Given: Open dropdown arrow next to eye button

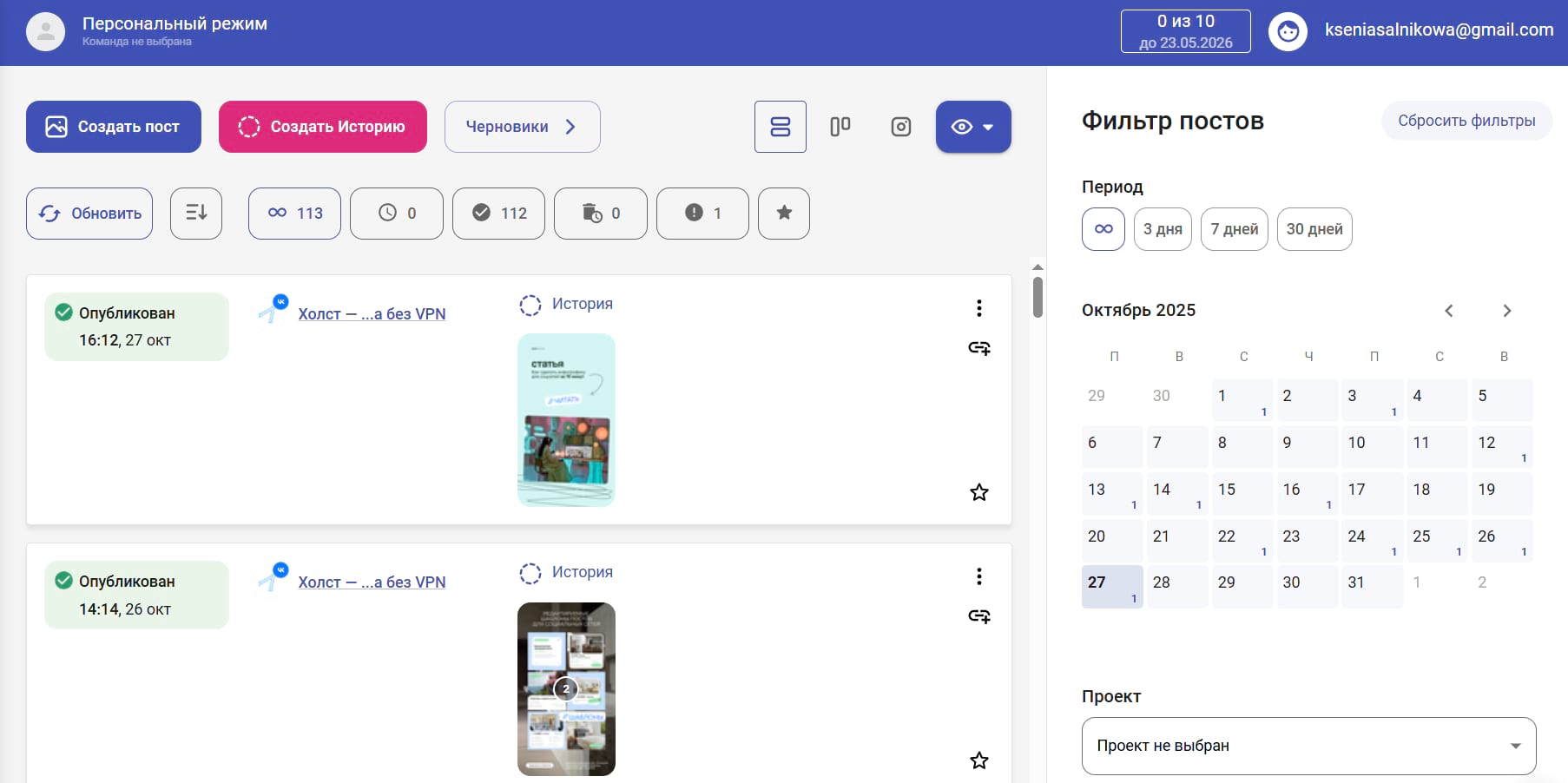Looking at the screenshot, I should point(990,127).
